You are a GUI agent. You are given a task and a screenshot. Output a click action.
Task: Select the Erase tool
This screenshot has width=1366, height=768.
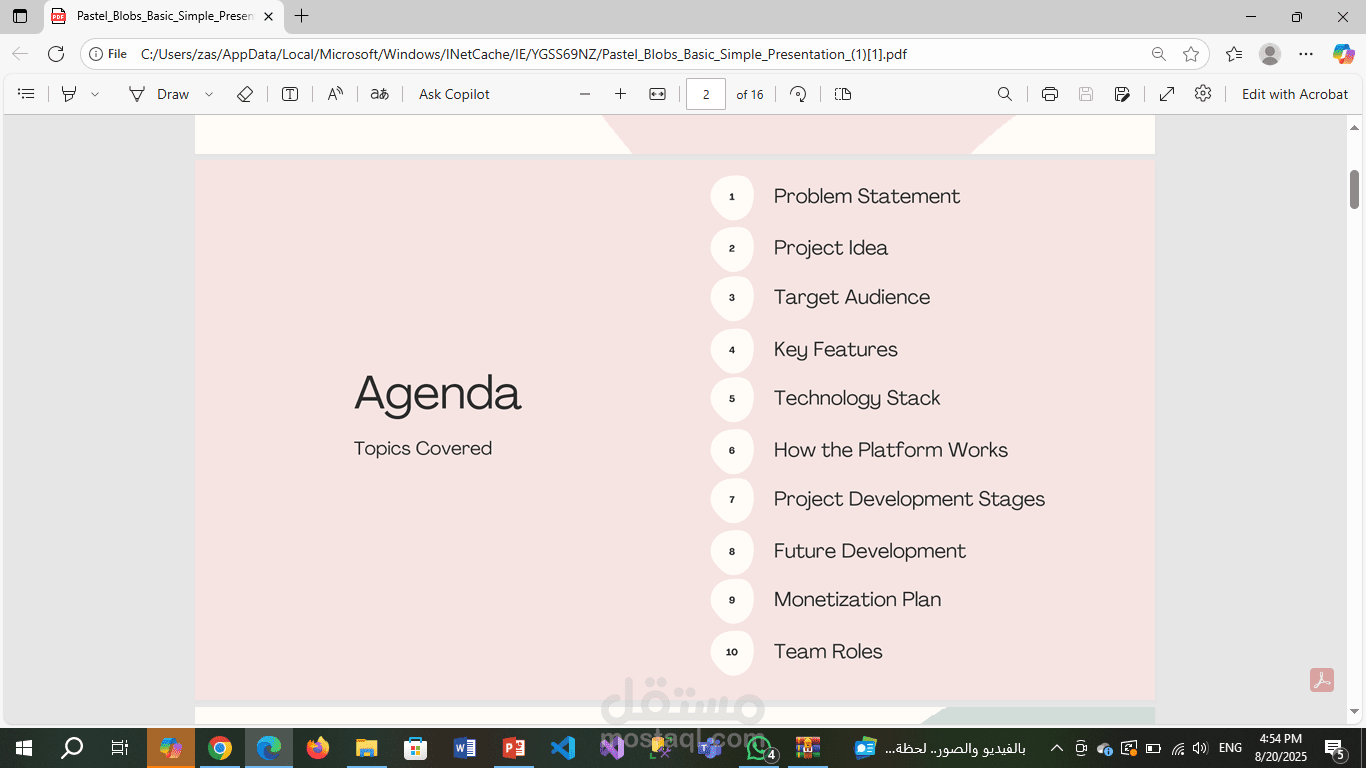point(245,94)
